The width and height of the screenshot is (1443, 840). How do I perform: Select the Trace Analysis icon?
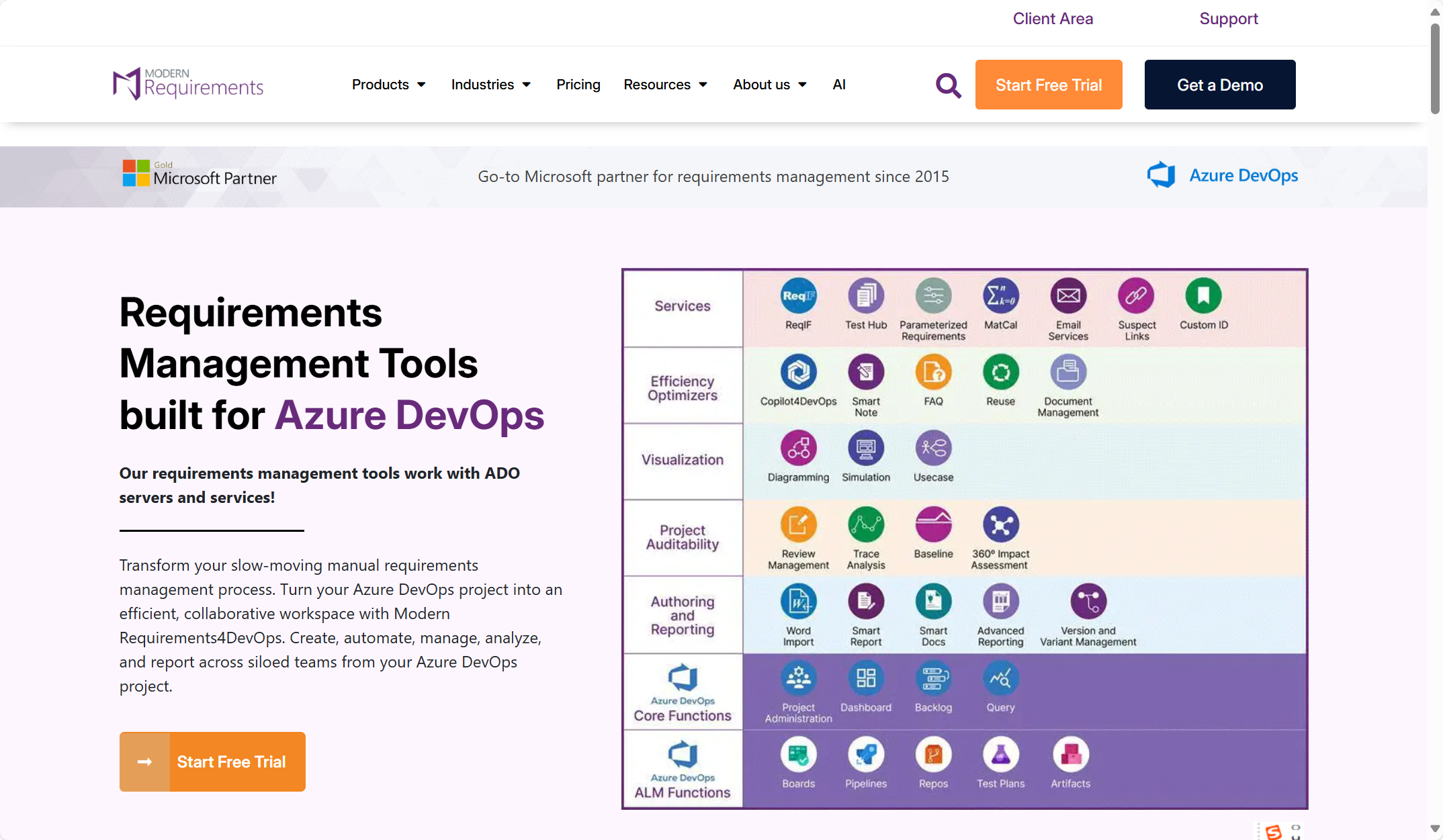click(866, 525)
